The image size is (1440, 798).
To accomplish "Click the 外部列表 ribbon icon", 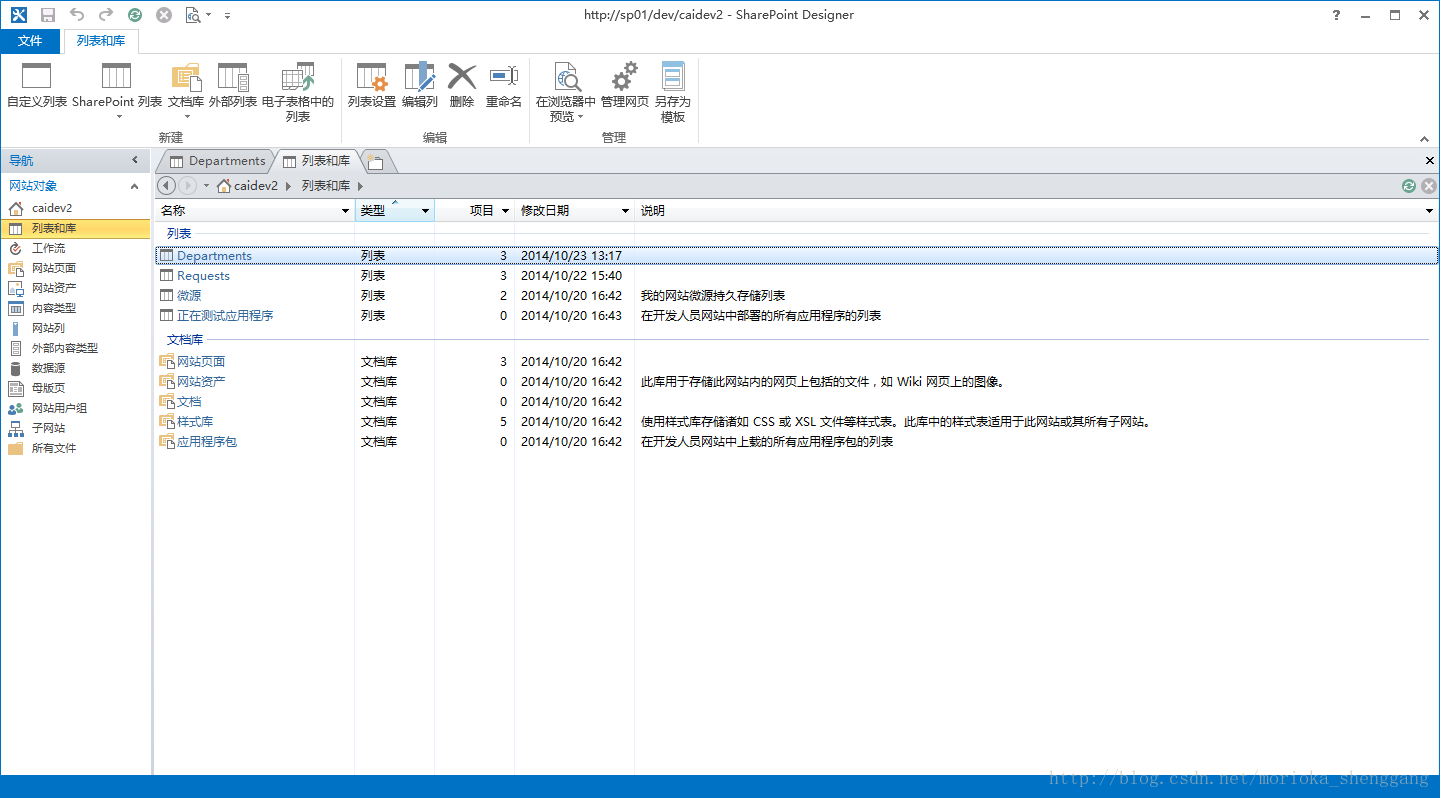I will 233,77.
